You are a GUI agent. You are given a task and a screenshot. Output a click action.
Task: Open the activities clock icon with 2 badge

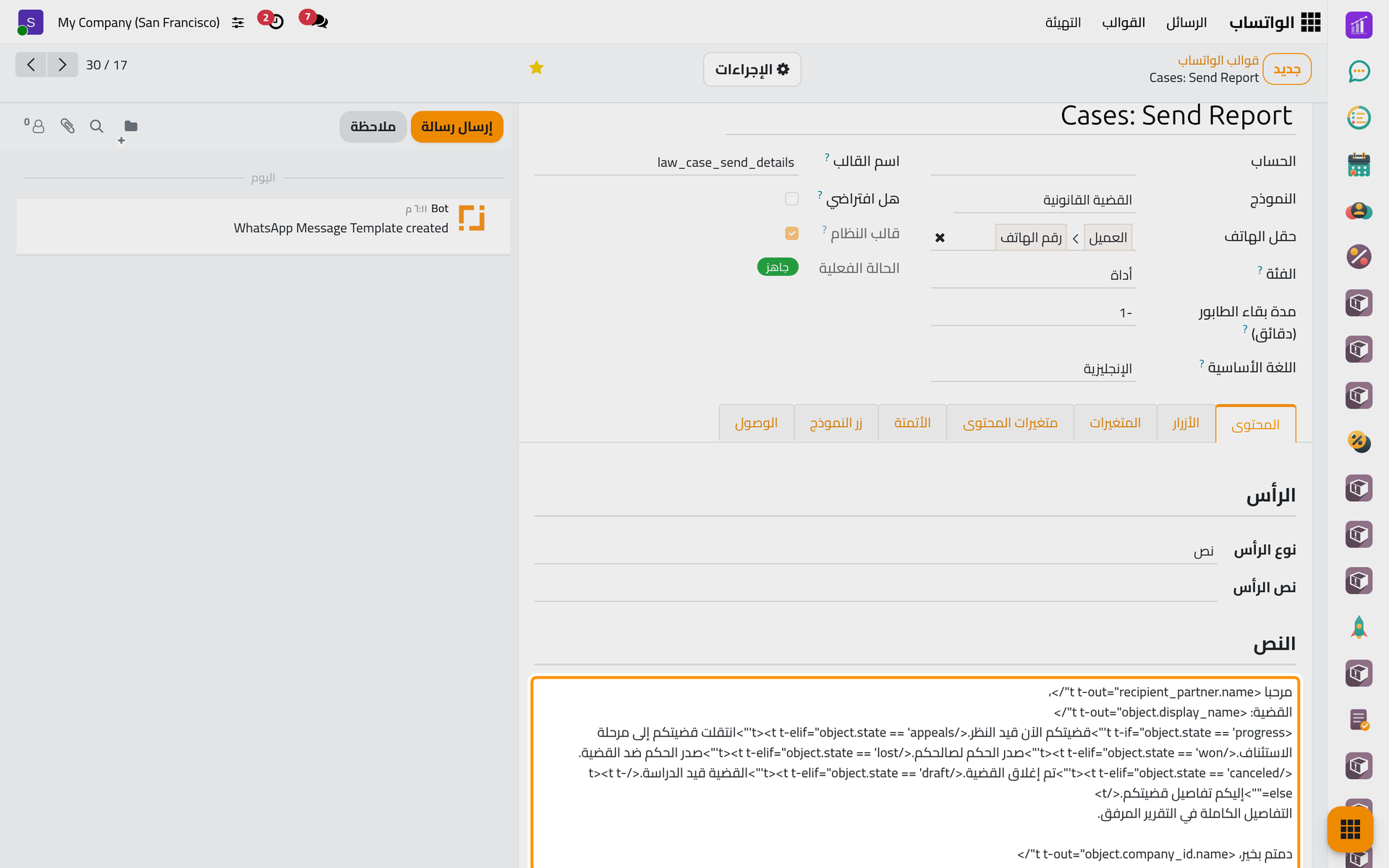click(x=271, y=20)
